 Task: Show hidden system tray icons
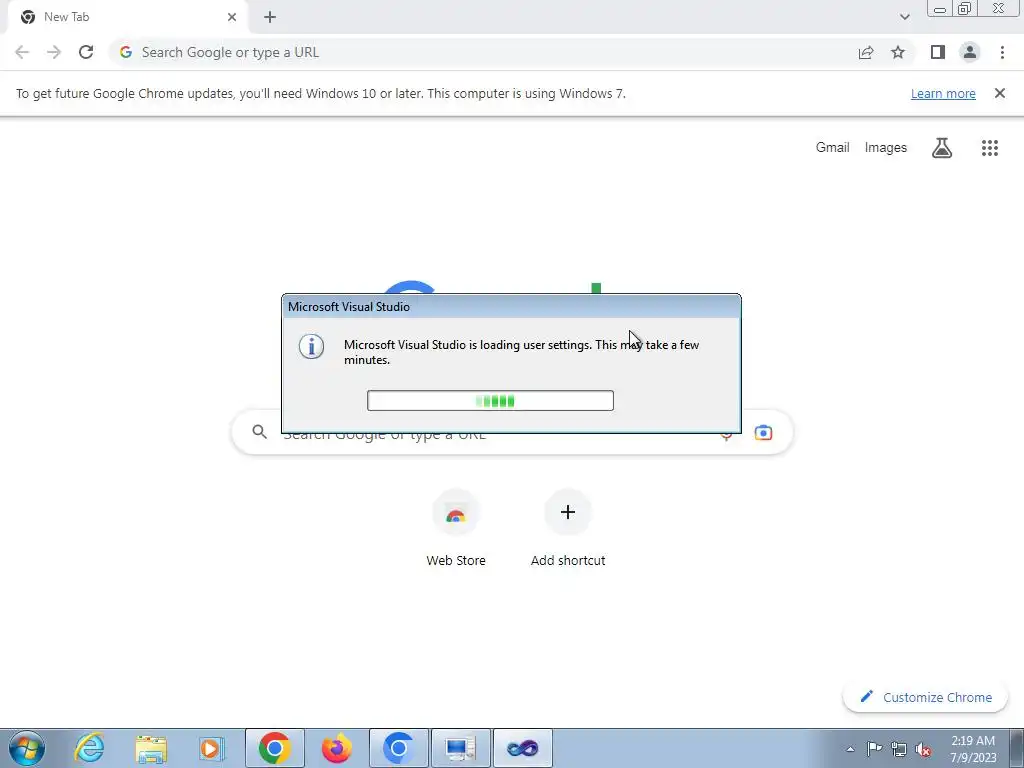[850, 749]
